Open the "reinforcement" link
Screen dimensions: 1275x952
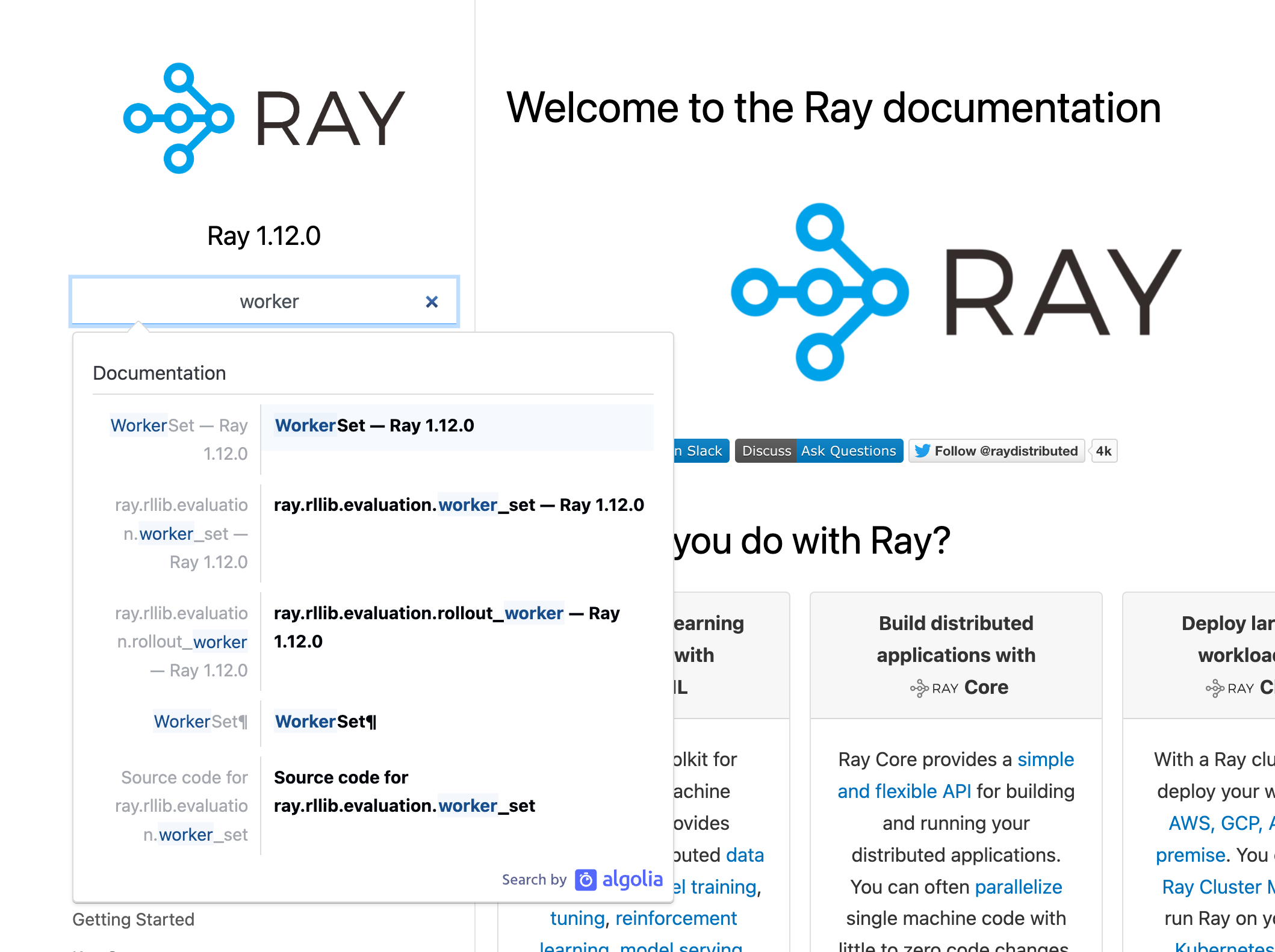pyautogui.click(x=675, y=918)
